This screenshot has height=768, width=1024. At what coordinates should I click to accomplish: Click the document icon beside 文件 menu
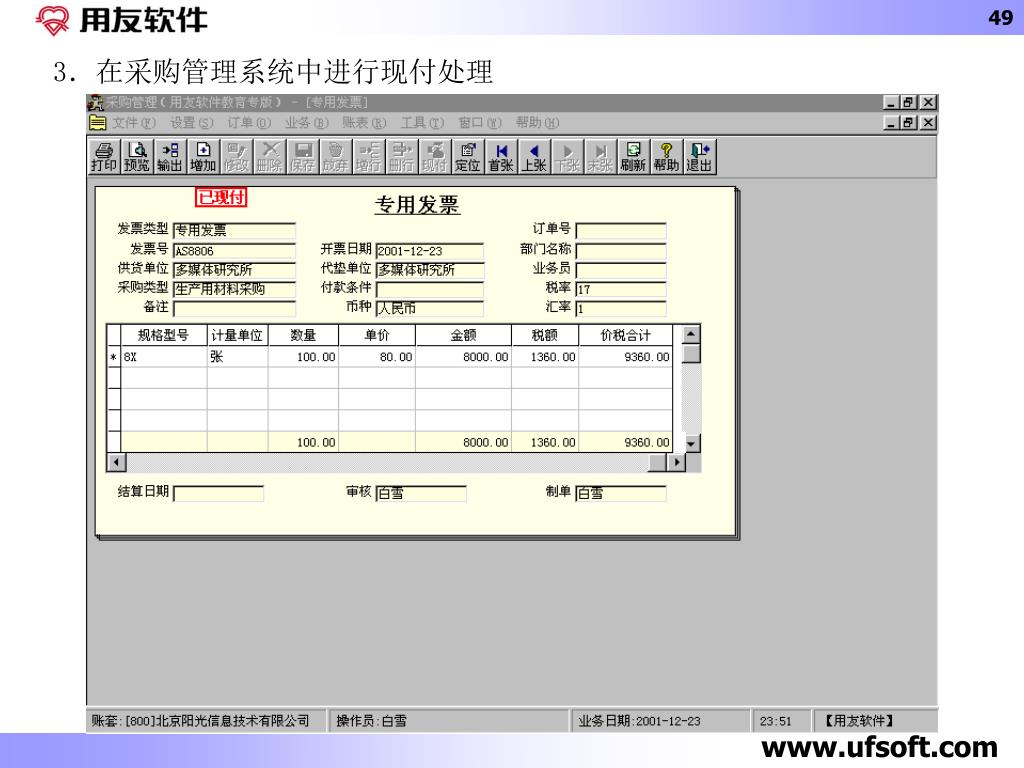click(97, 123)
